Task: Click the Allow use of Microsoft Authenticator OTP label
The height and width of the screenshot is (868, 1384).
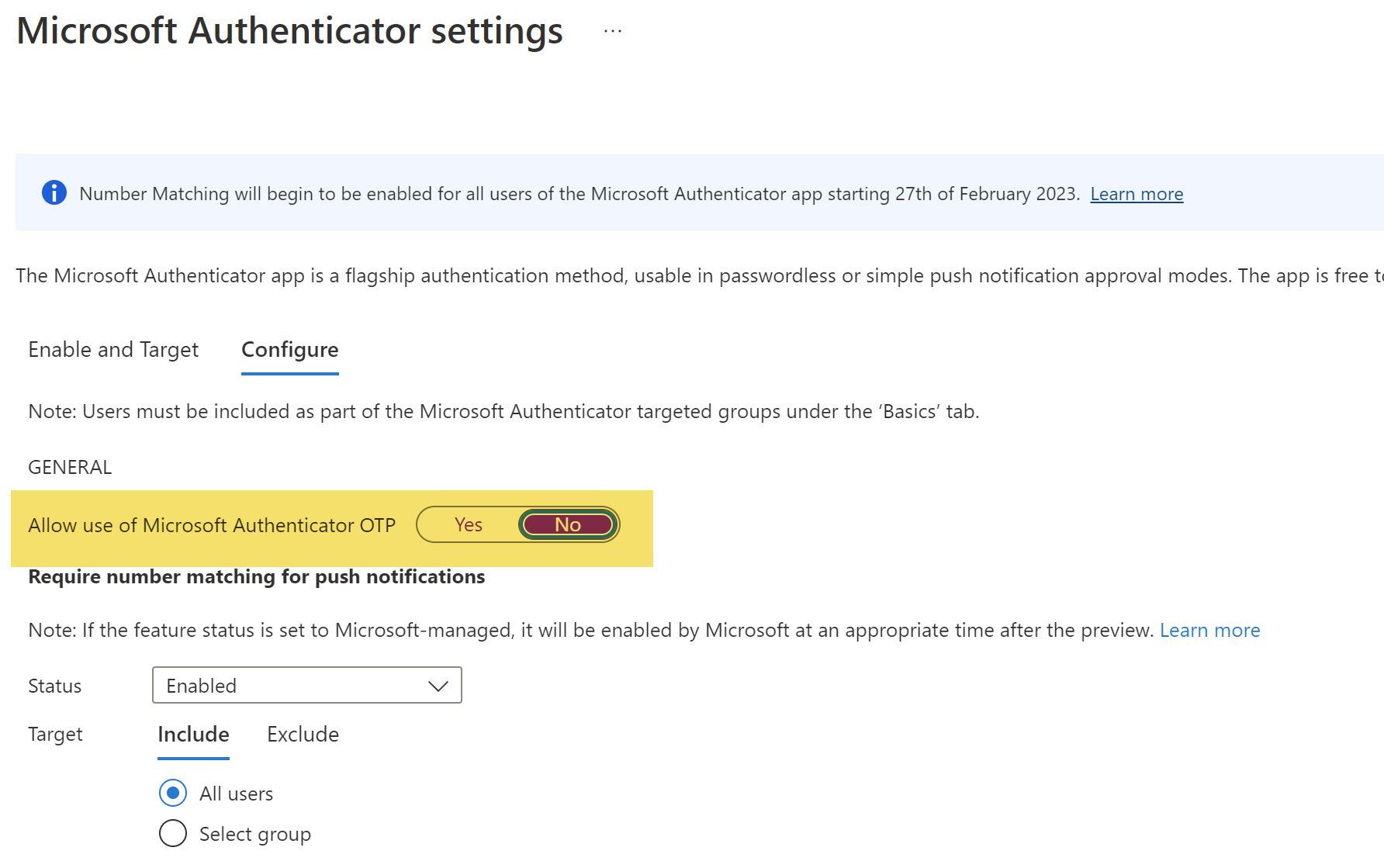Action: click(x=212, y=525)
